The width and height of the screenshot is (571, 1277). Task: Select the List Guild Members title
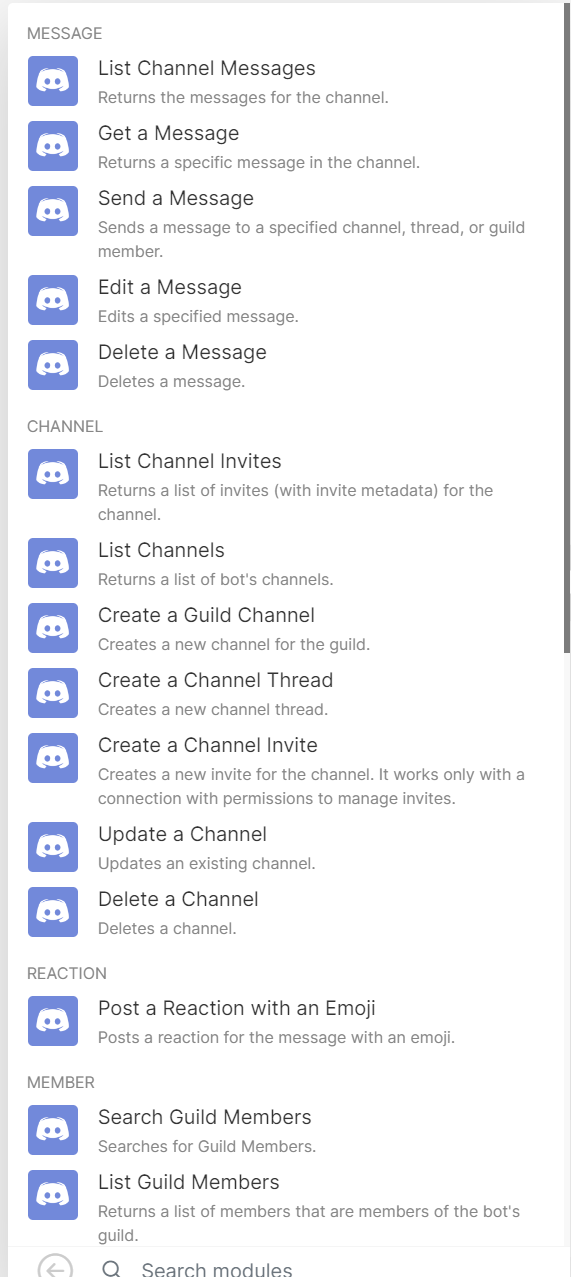(x=189, y=1182)
